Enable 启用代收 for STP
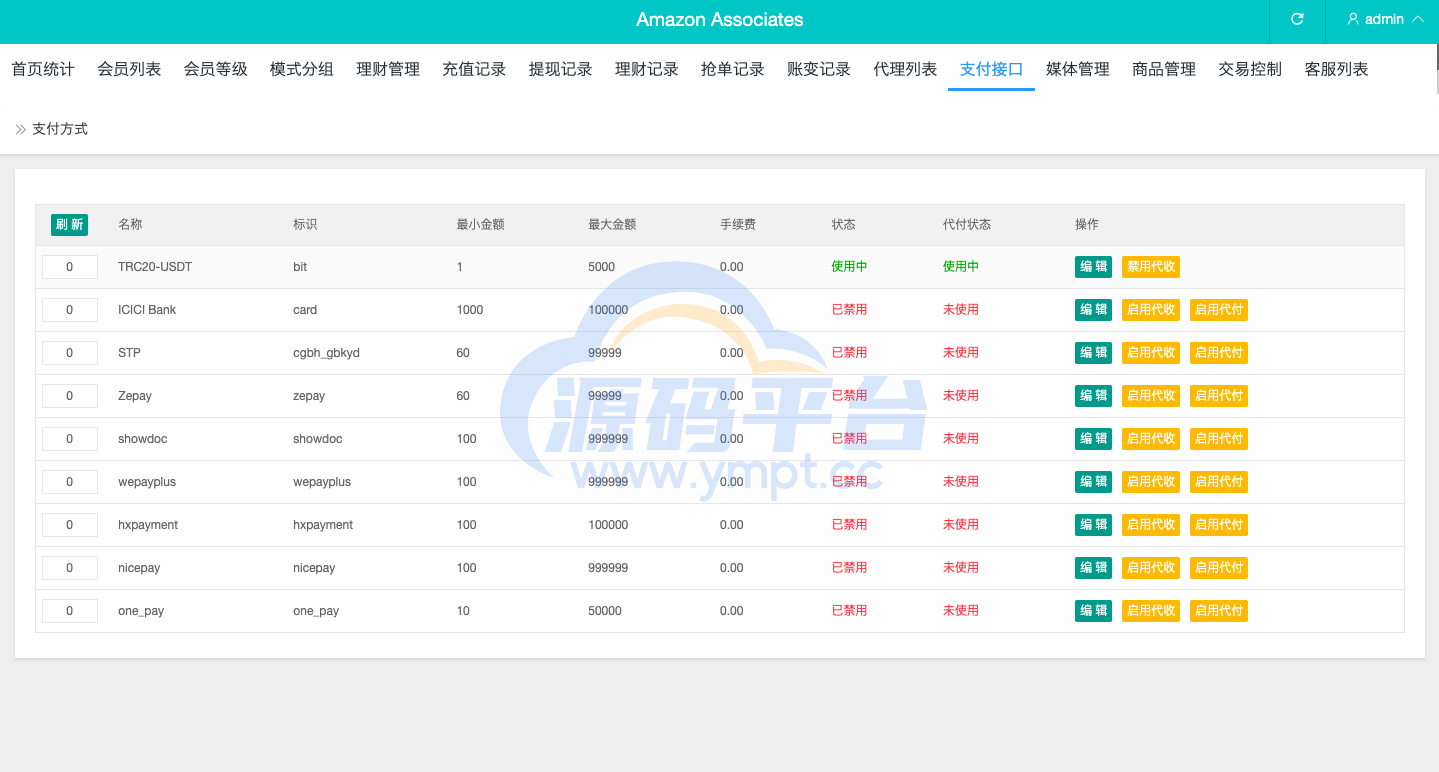Screen dimensions: 1439x772 (x=1151, y=353)
